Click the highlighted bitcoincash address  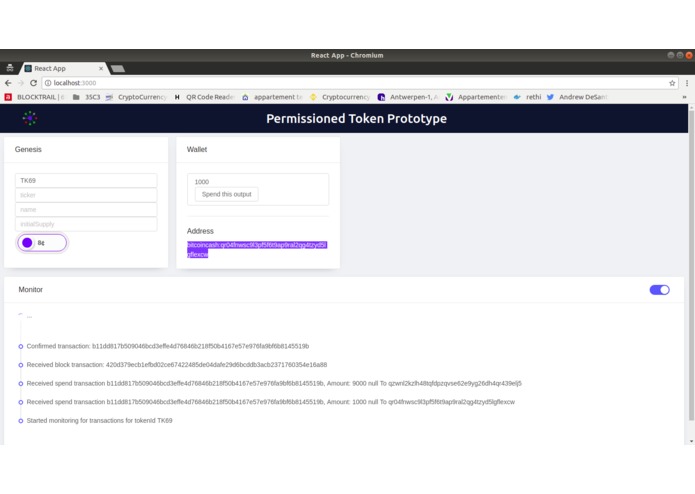tap(257, 249)
